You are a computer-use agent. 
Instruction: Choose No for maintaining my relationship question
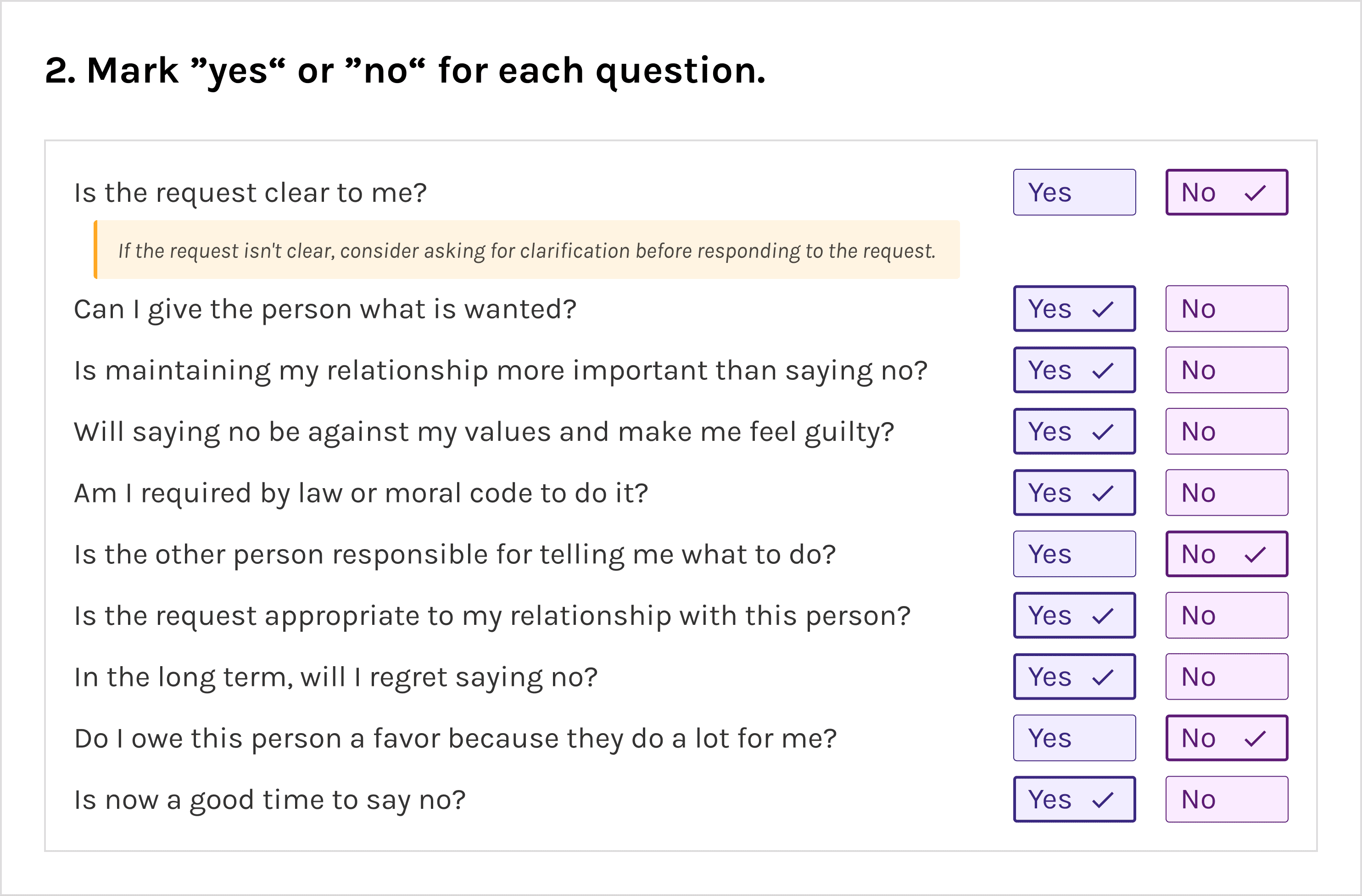tap(1227, 370)
